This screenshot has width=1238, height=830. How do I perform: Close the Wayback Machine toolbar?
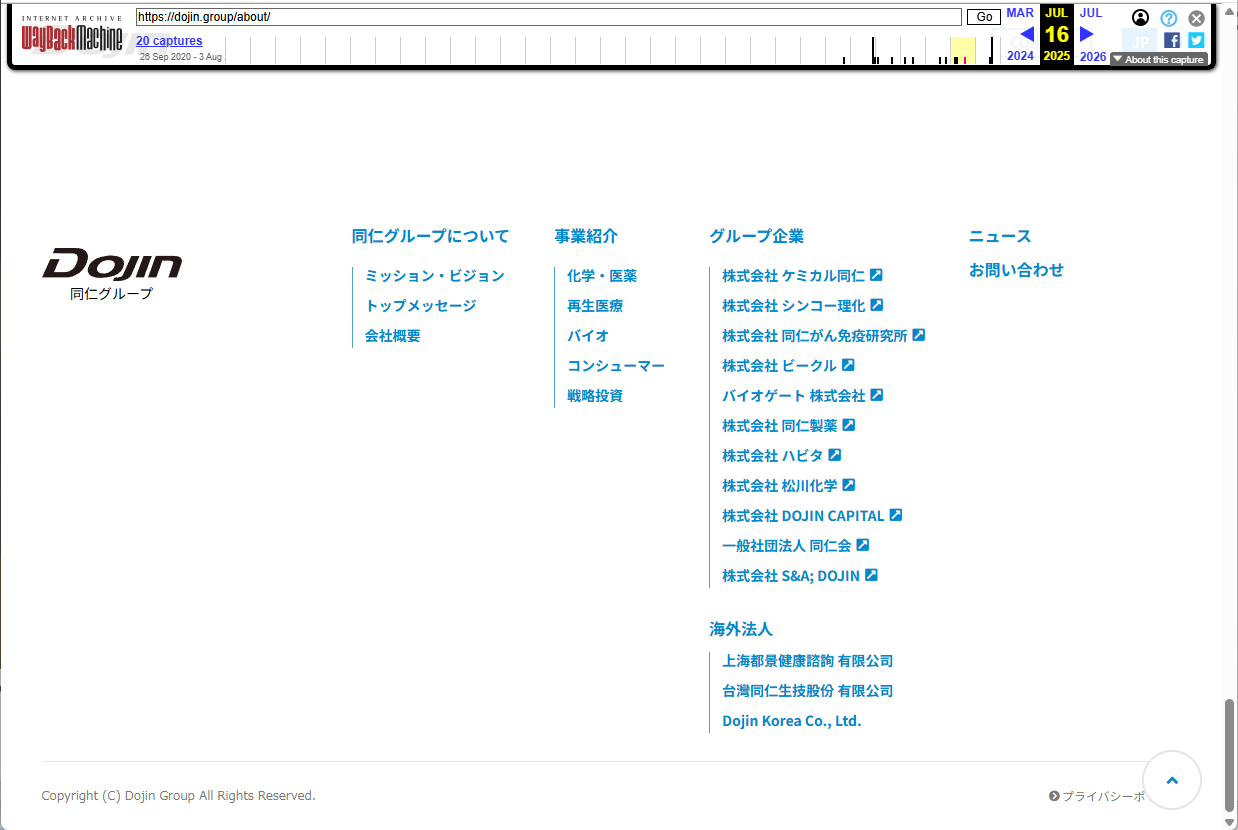tap(1197, 18)
